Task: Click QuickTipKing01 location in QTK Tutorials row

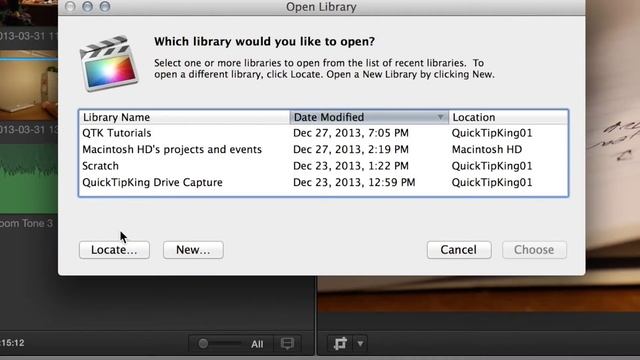Action: [492, 133]
